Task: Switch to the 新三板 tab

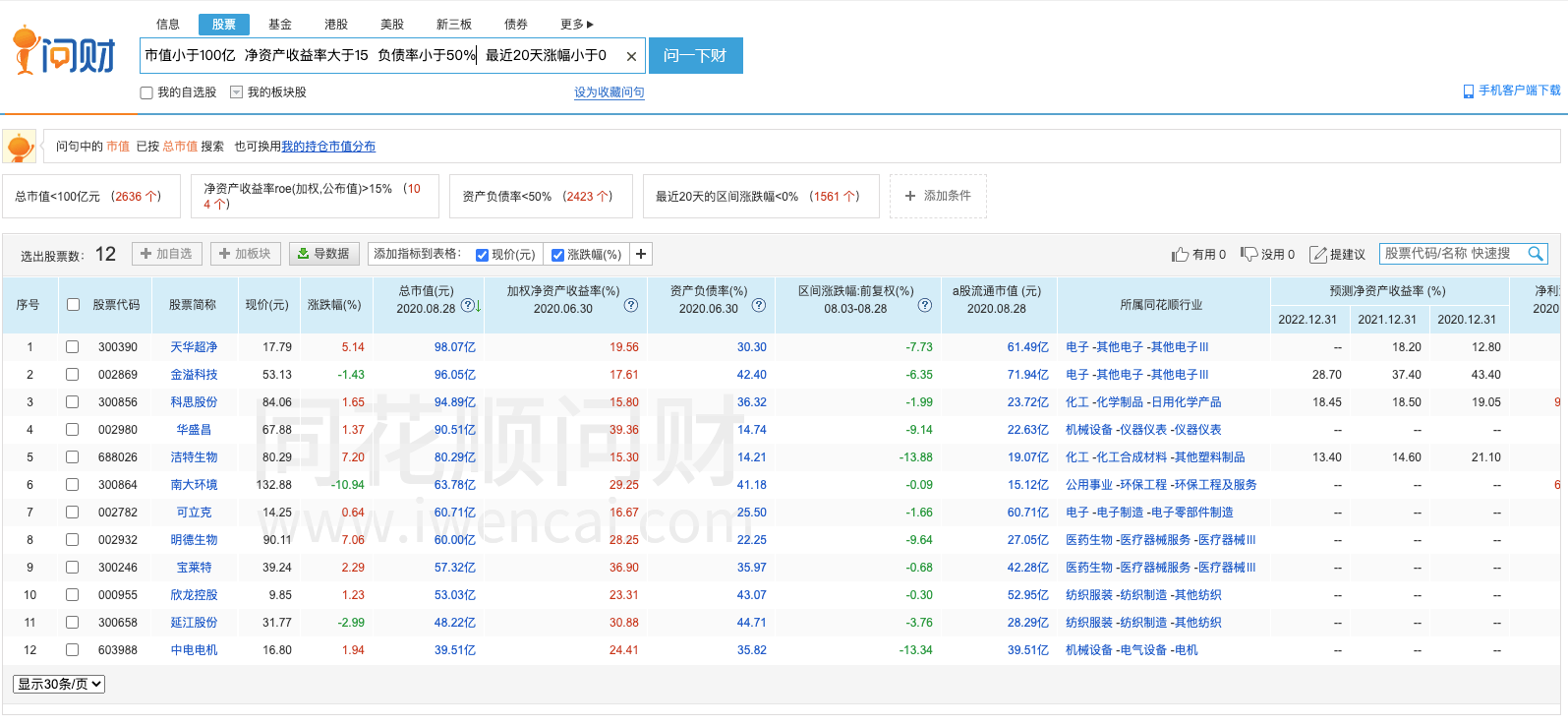Action: [454, 25]
